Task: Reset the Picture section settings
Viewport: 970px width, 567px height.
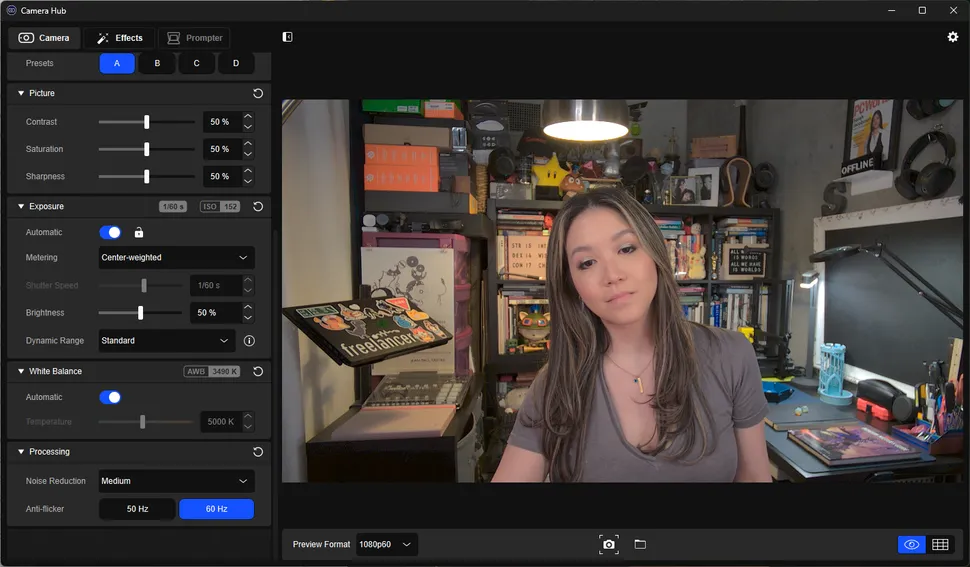Action: tap(258, 93)
